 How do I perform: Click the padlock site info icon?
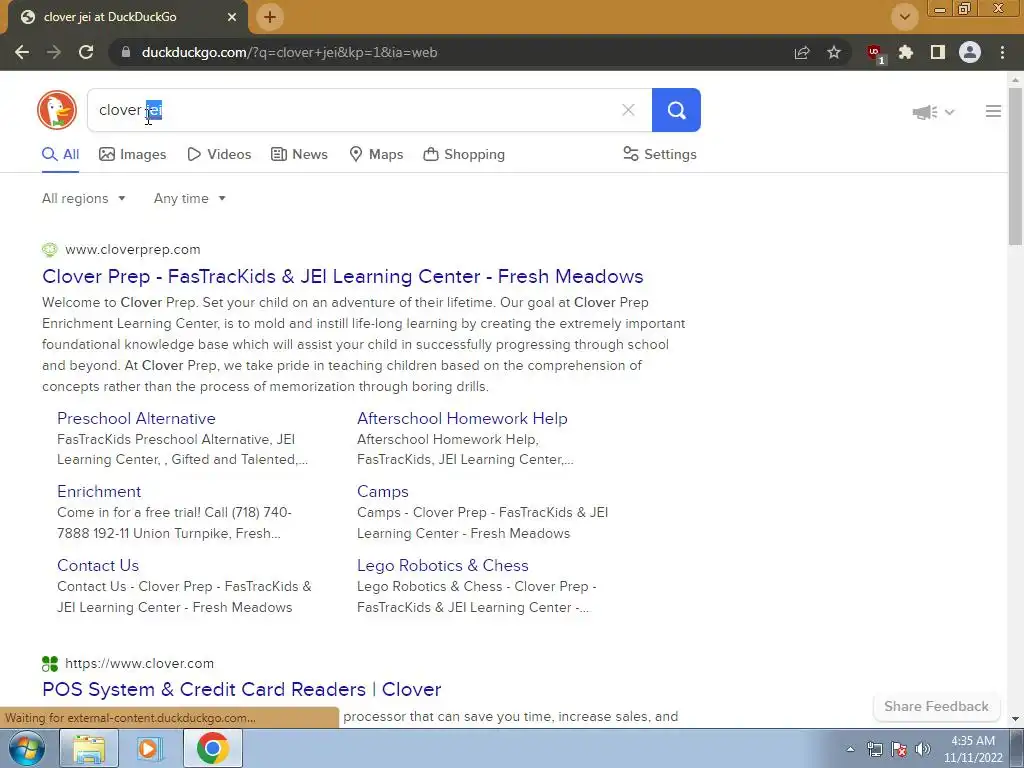point(125,52)
